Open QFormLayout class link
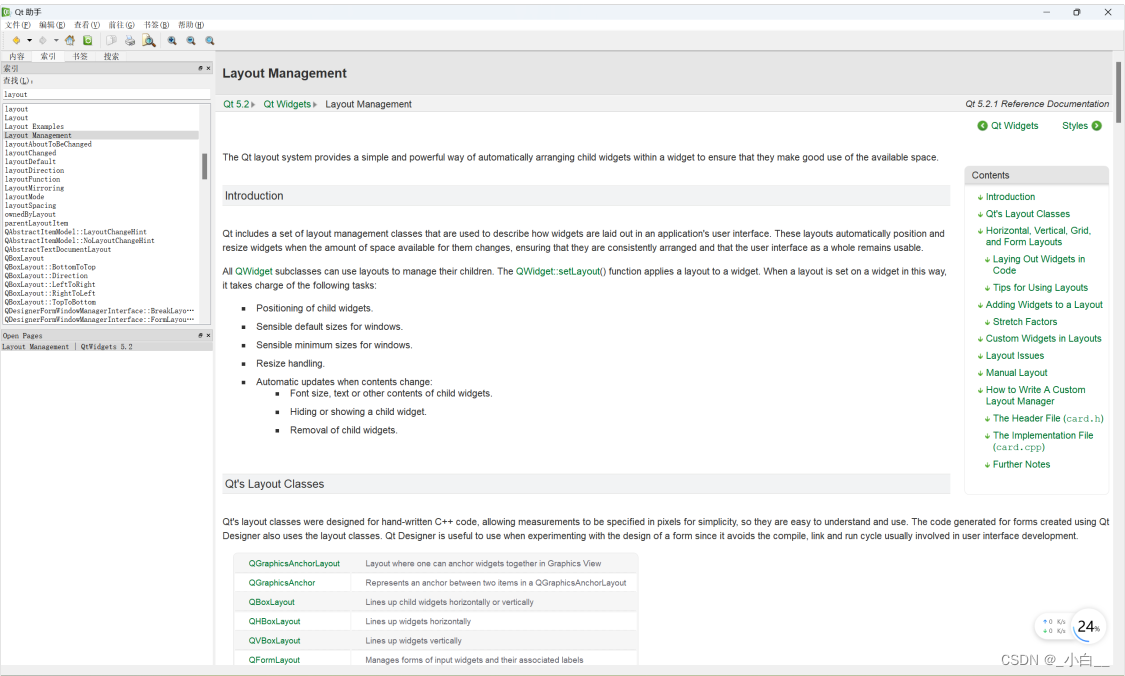 tap(274, 660)
